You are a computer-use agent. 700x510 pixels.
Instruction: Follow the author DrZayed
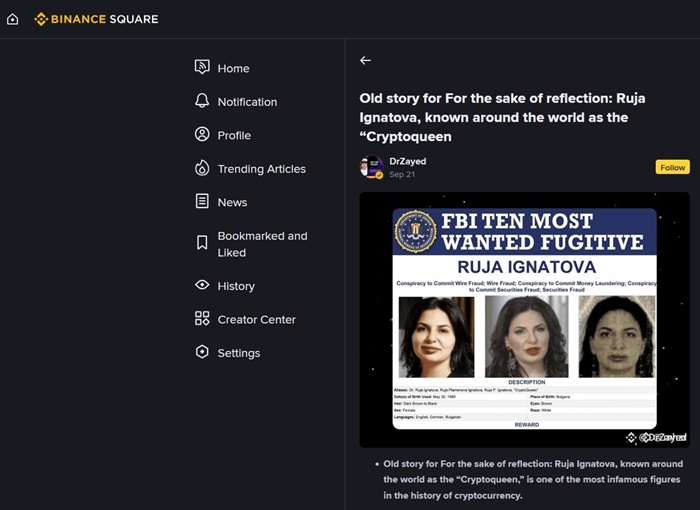(x=672, y=167)
